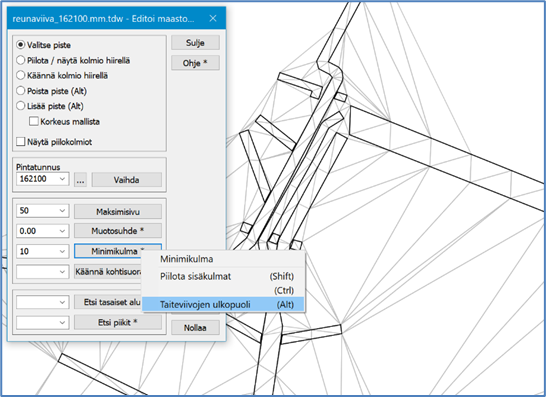Click the Maksimisivu button
The height and width of the screenshot is (397, 546).
[x=118, y=211]
